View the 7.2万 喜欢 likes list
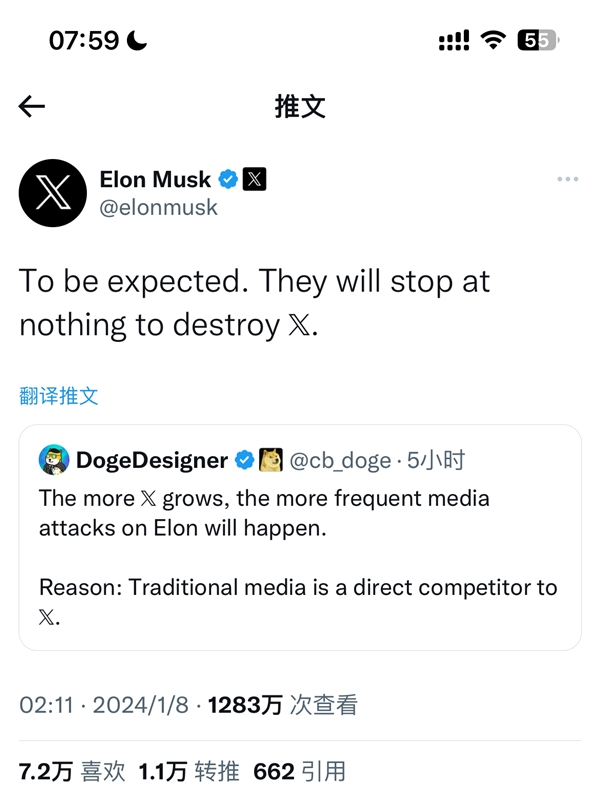The height and width of the screenshot is (796, 600). [72, 771]
